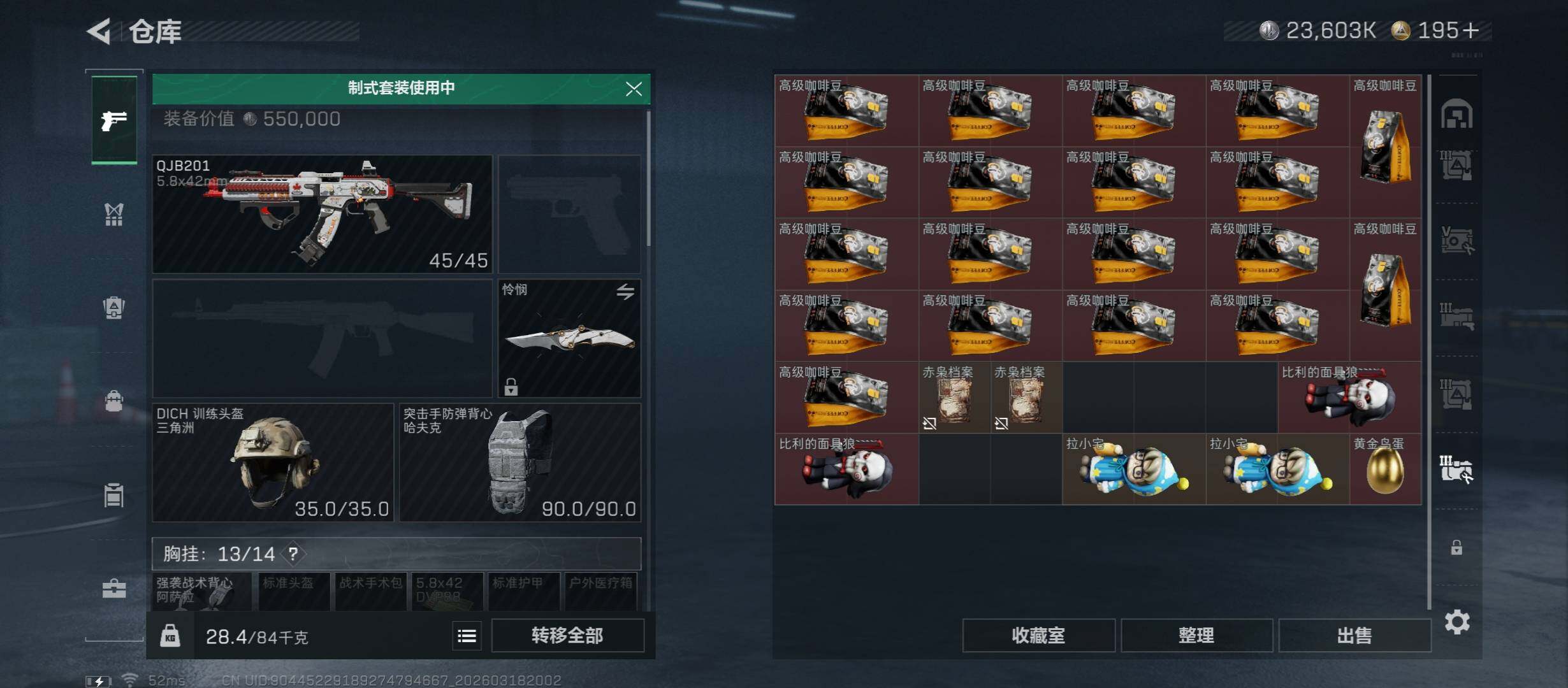Select the pistol weapons tab in left sidebar
Image resolution: width=1568 pixels, height=688 pixels.
click(114, 120)
